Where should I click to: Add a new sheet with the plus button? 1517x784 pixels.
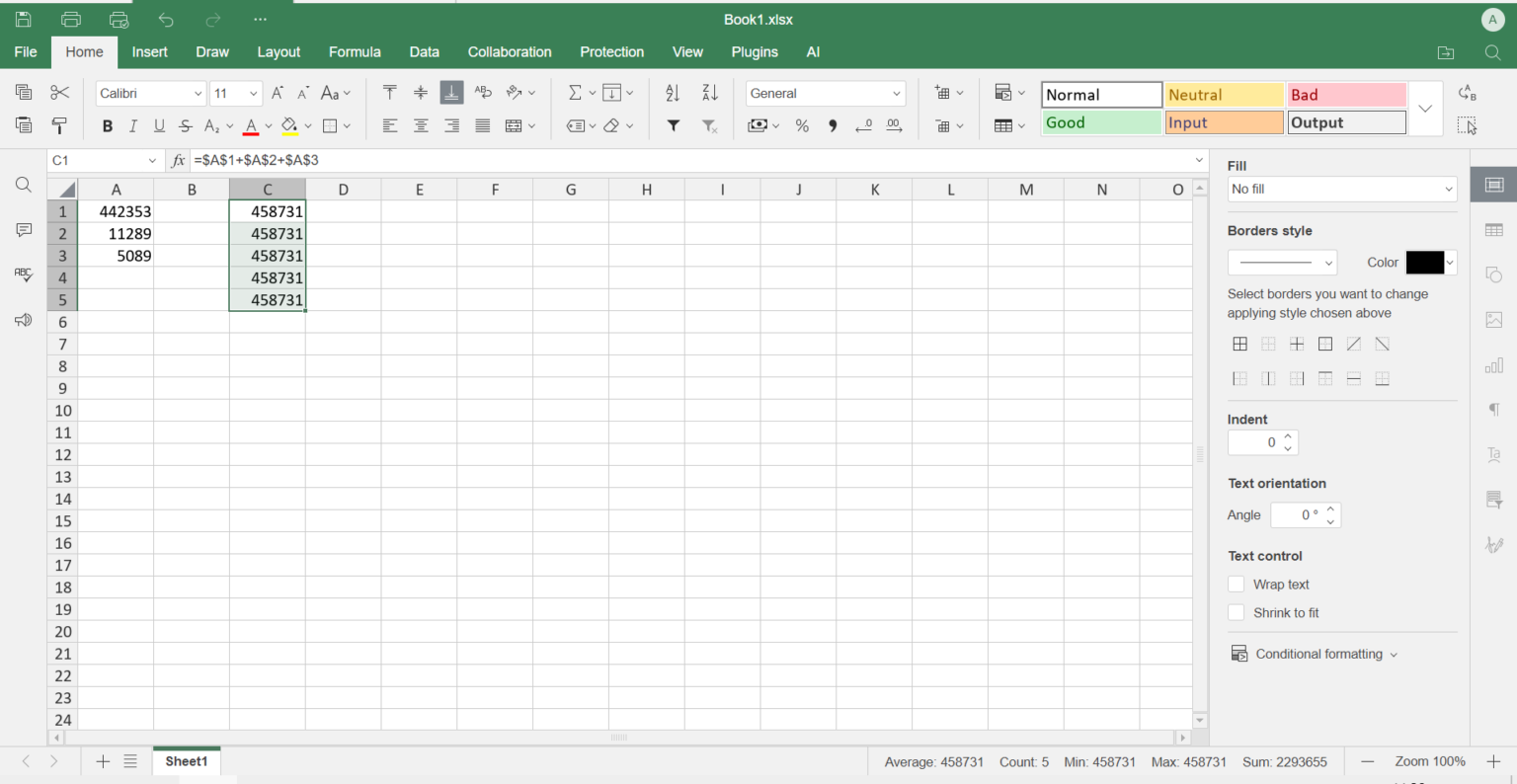[103, 761]
